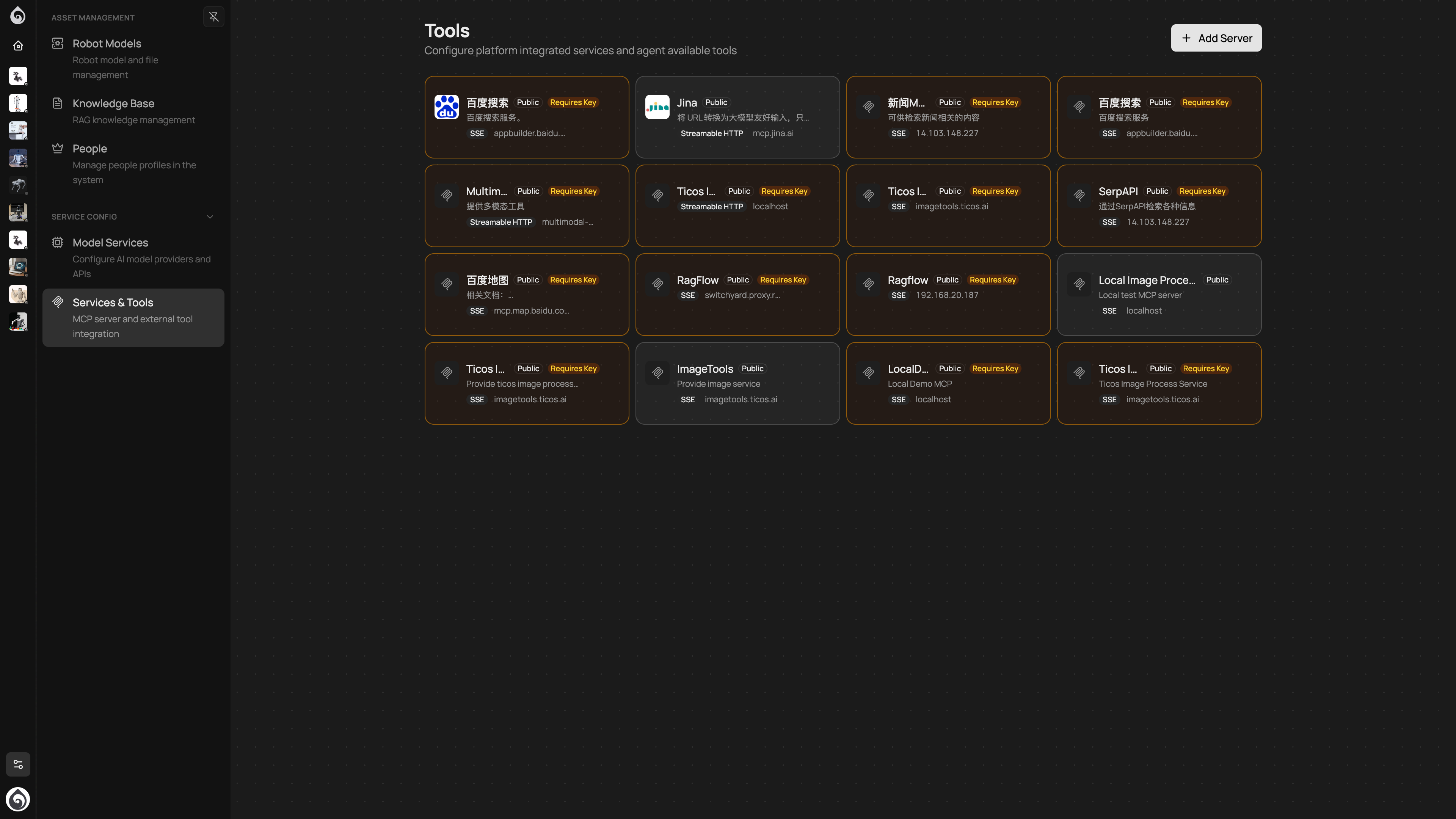Click the ImageTools card icon
1456x819 pixels.
pos(657,372)
